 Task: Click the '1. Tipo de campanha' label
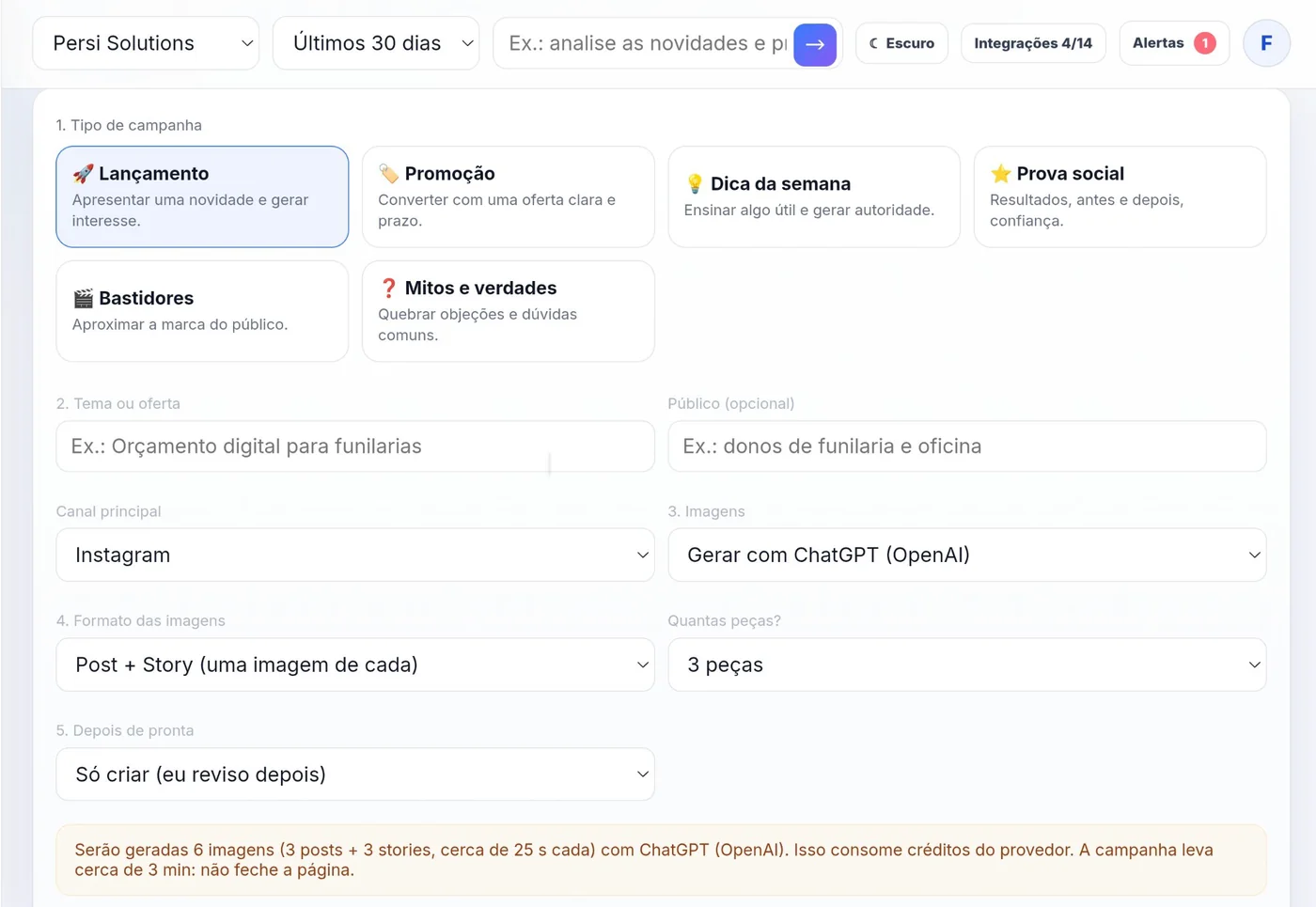tap(129, 126)
